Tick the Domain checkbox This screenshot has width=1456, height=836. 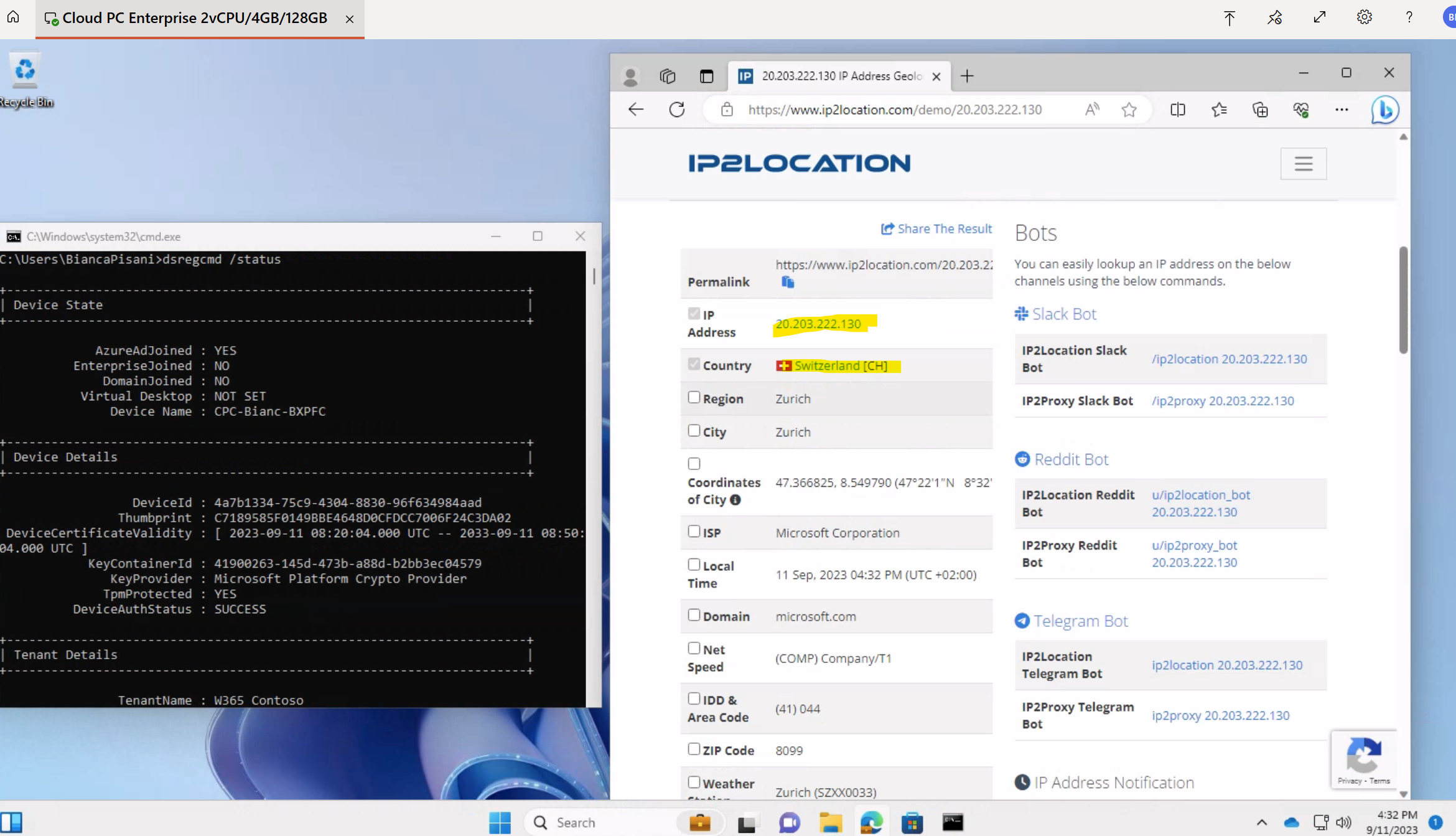pos(694,615)
